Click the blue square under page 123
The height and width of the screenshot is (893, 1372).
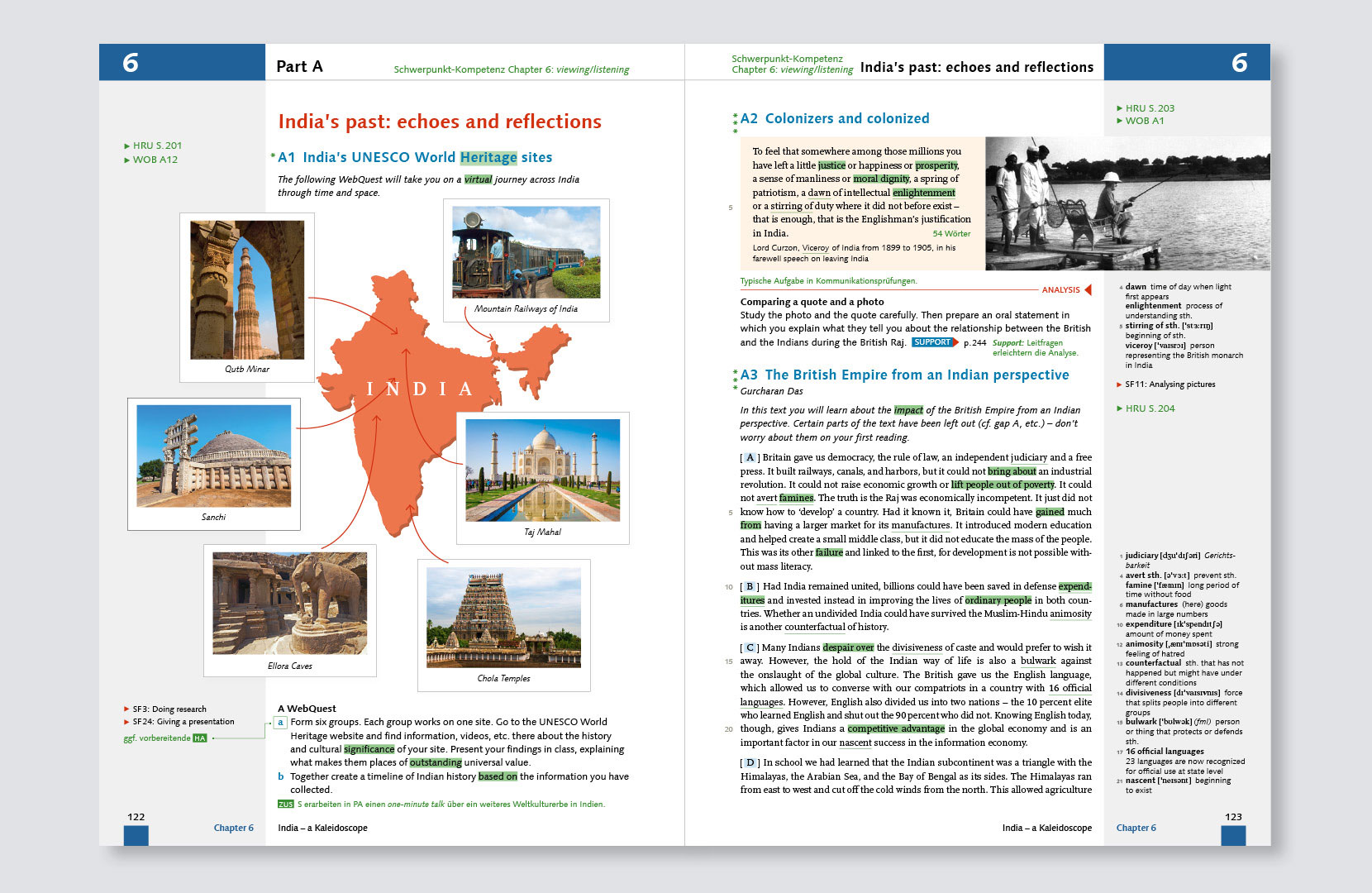1232,835
